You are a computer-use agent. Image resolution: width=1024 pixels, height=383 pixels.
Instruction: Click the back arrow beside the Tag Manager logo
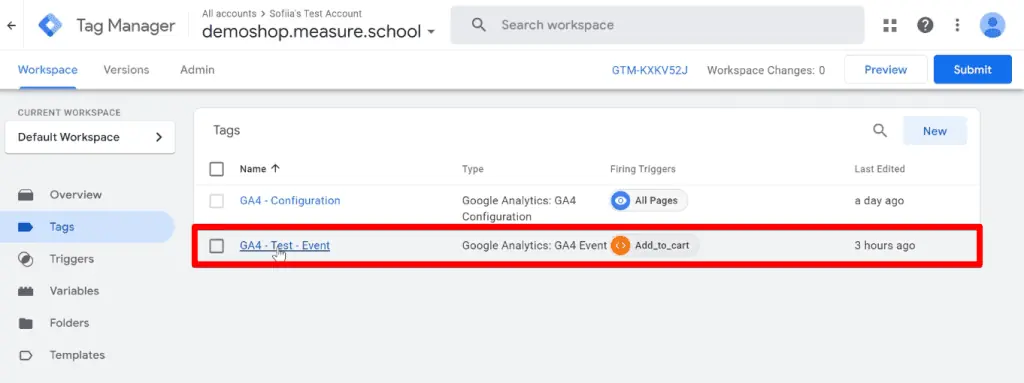12,25
